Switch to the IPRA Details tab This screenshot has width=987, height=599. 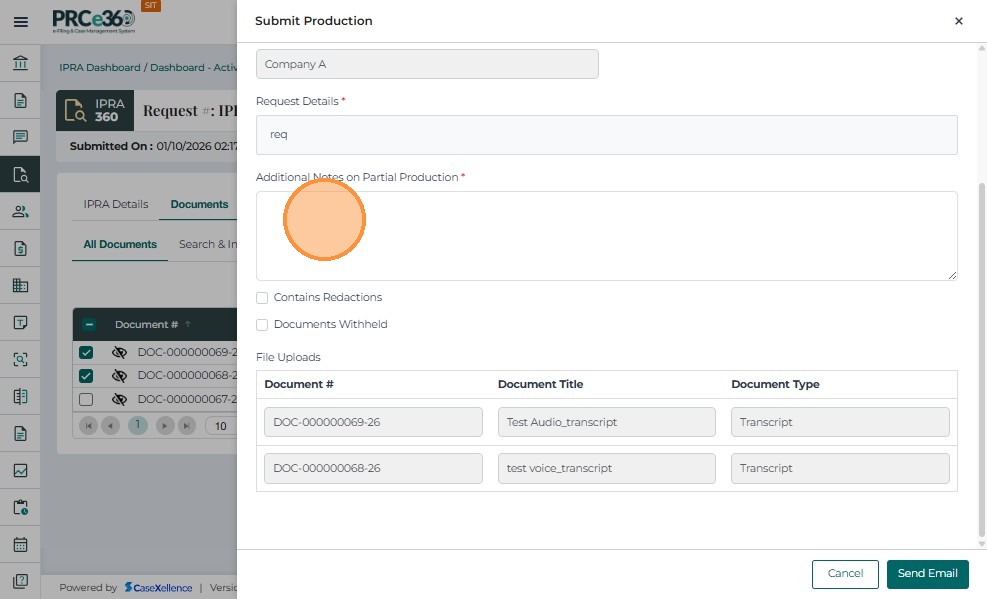[x=116, y=205]
